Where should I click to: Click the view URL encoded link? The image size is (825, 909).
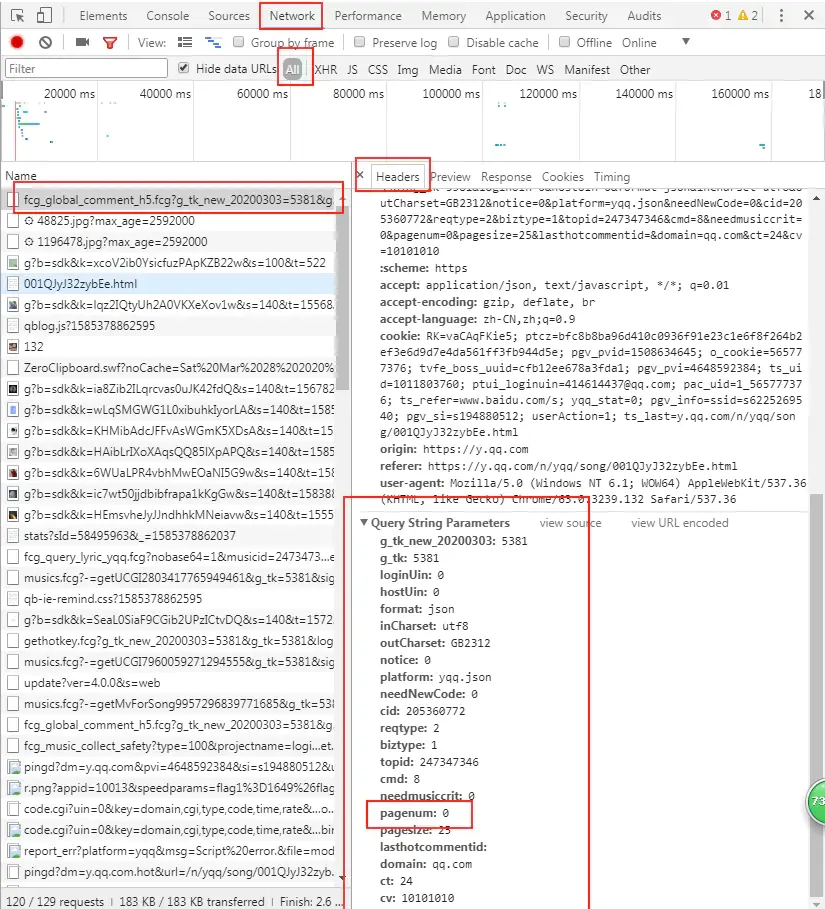[x=679, y=523]
